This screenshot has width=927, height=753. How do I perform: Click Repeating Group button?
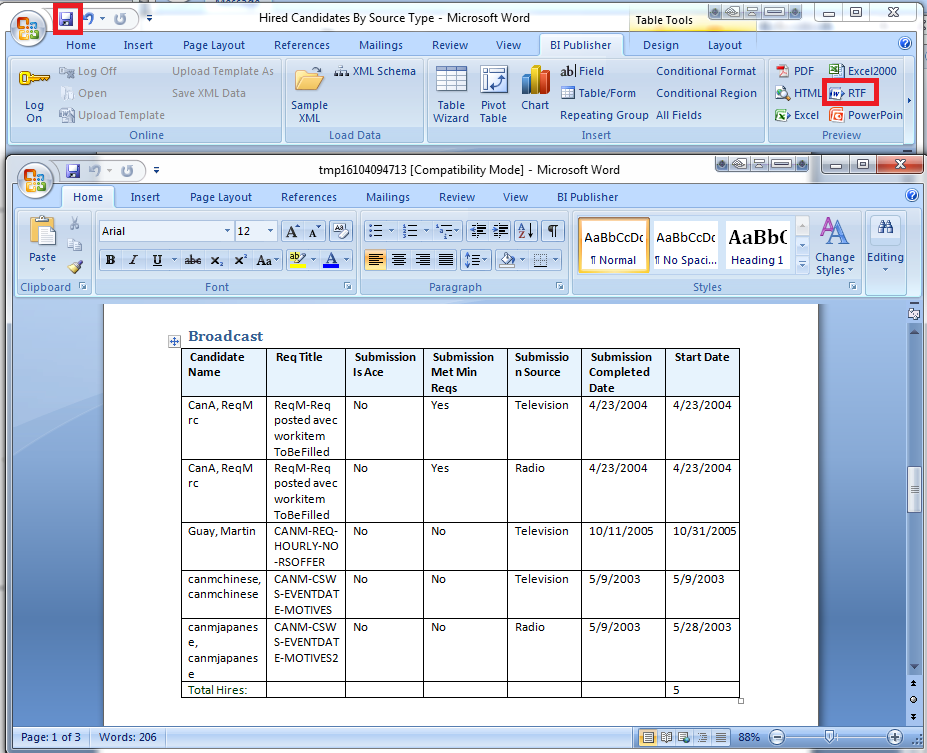pos(604,115)
